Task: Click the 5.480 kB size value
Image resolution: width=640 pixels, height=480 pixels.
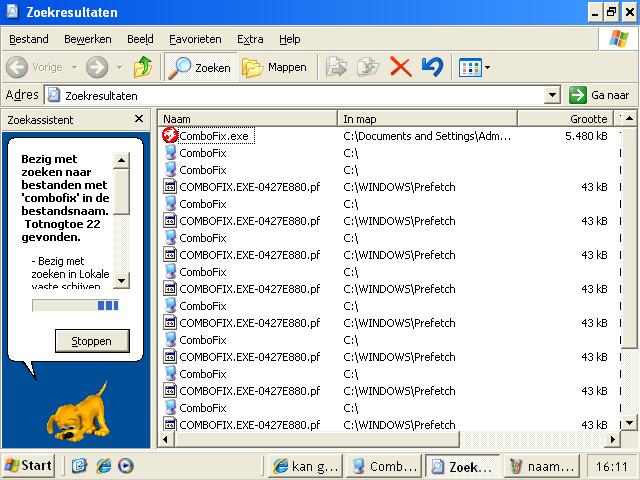Action: [x=586, y=136]
